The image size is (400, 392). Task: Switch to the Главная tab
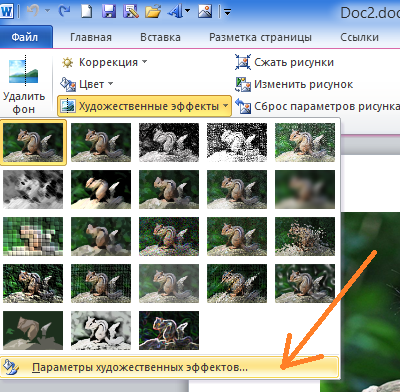(91, 37)
